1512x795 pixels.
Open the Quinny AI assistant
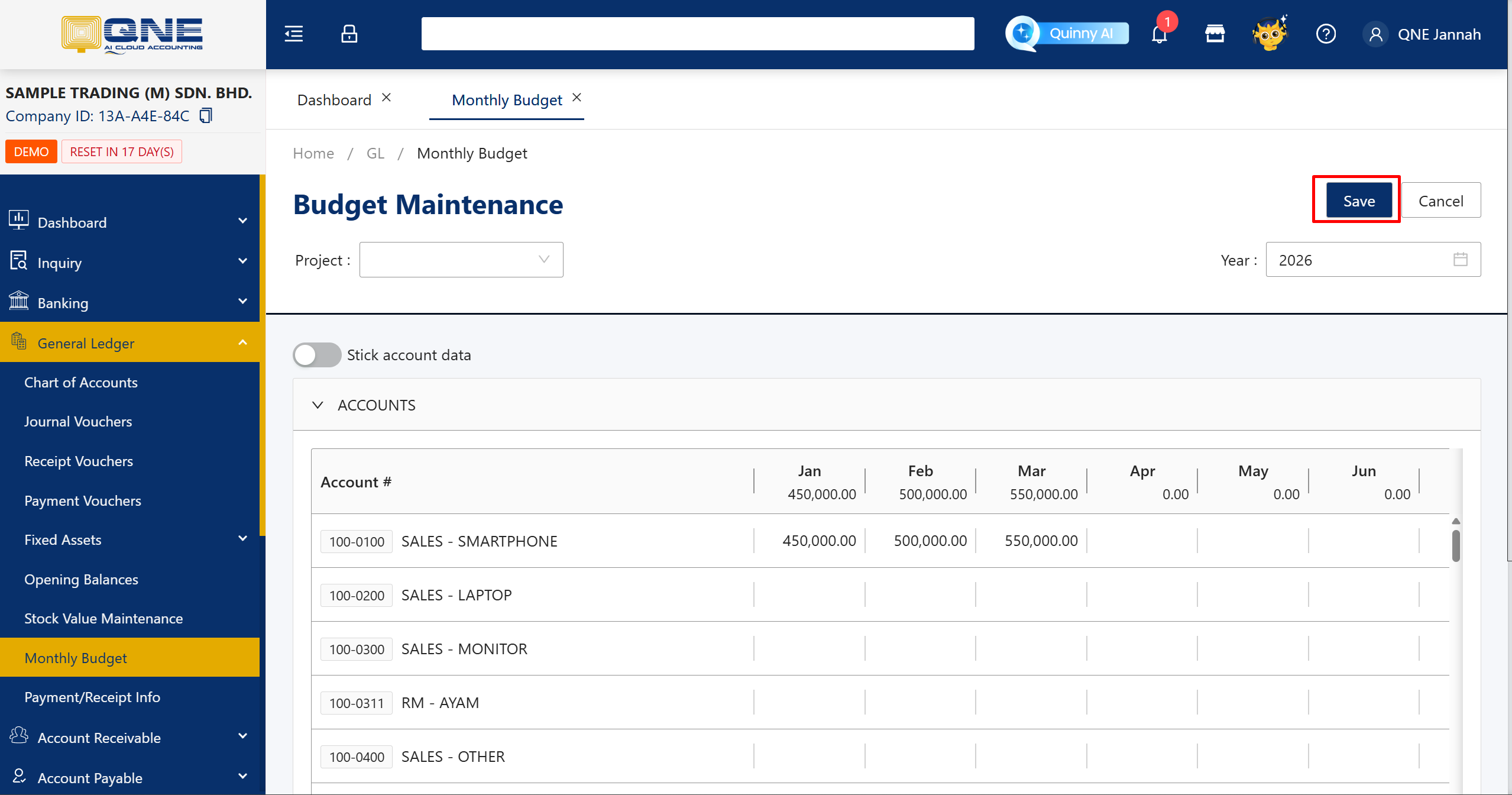point(1067,34)
